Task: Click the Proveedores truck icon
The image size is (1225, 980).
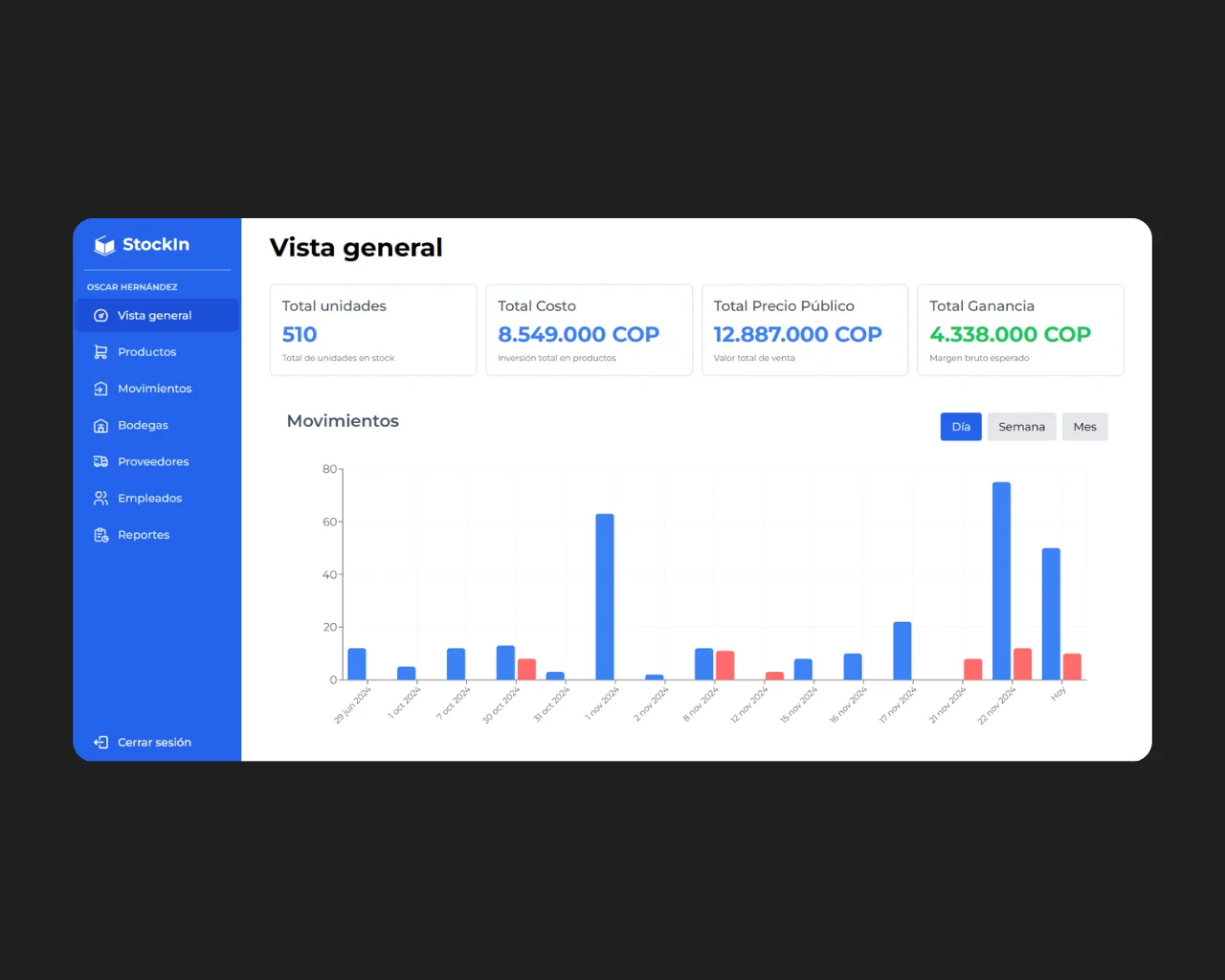Action: [100, 462]
